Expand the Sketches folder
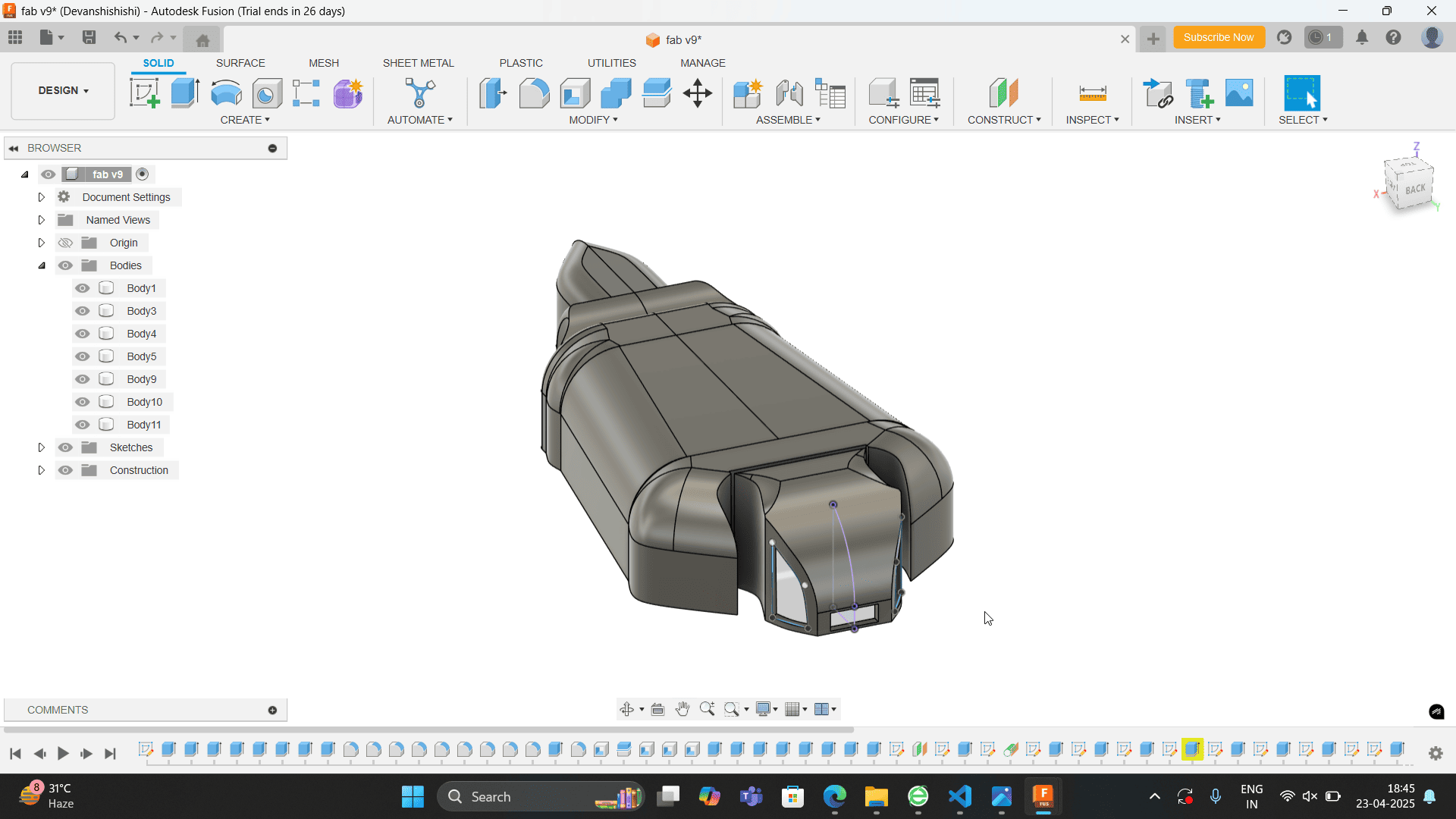 coord(42,447)
